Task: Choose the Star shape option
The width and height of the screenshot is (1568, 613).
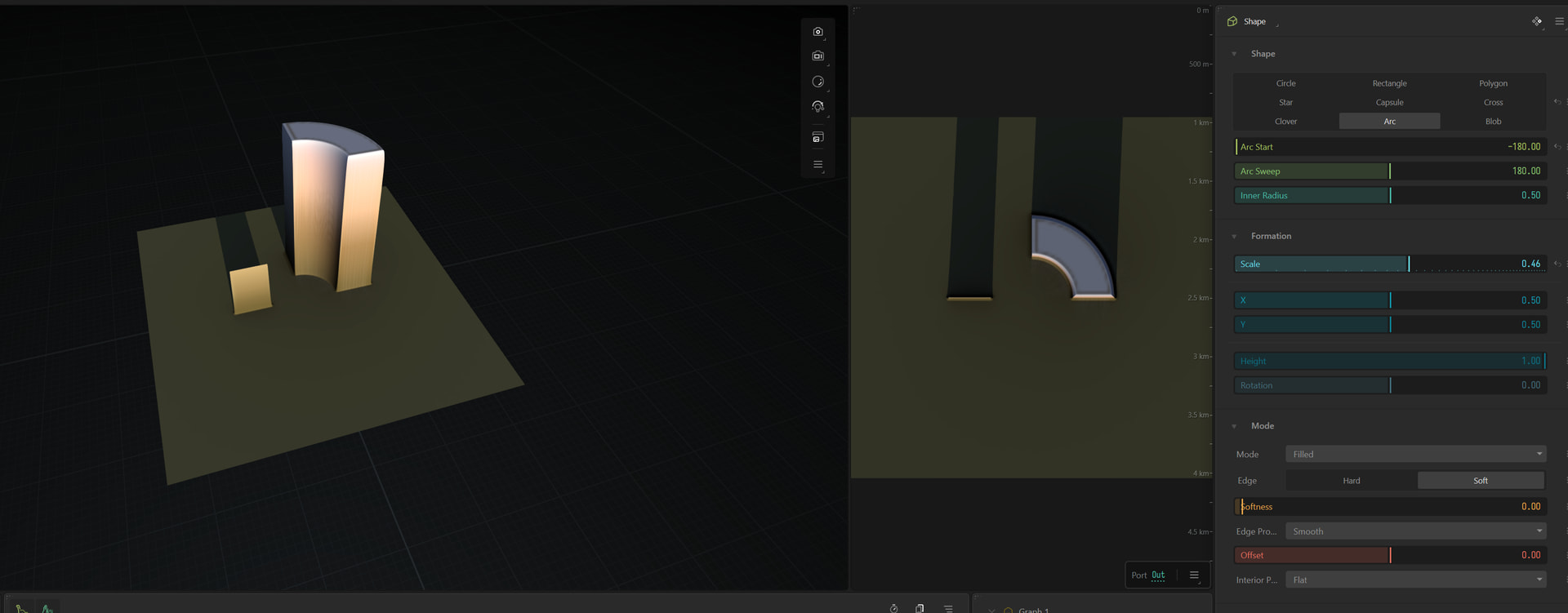Action: pos(1285,102)
